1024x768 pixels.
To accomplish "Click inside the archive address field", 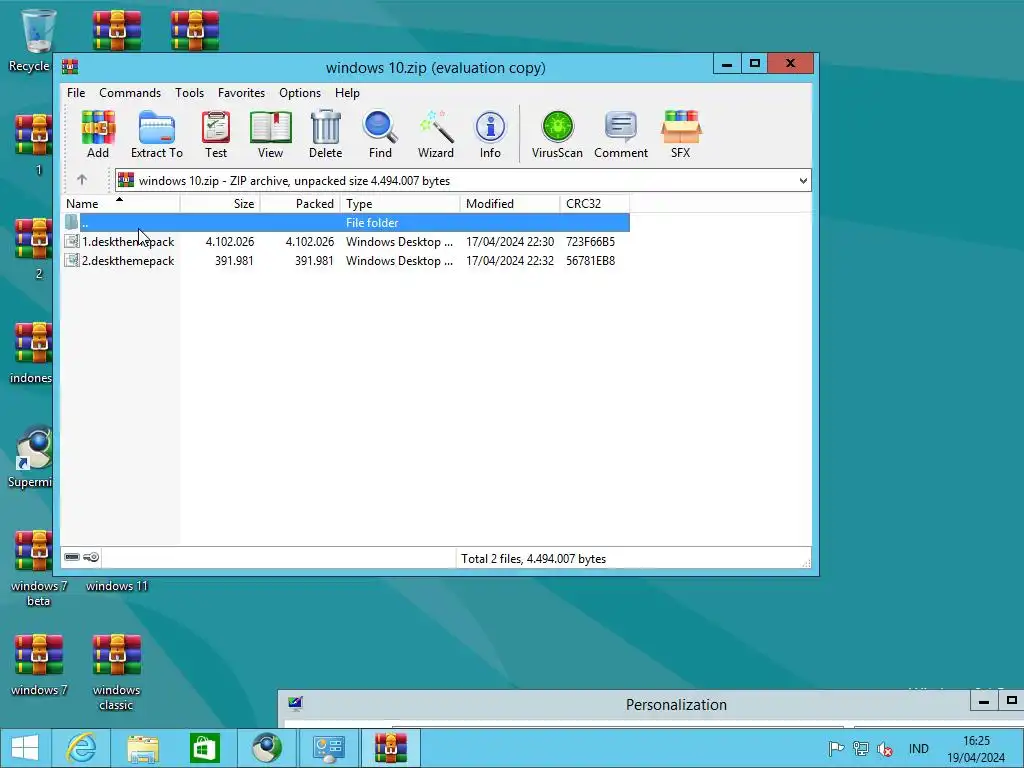I will pyautogui.click(x=463, y=181).
